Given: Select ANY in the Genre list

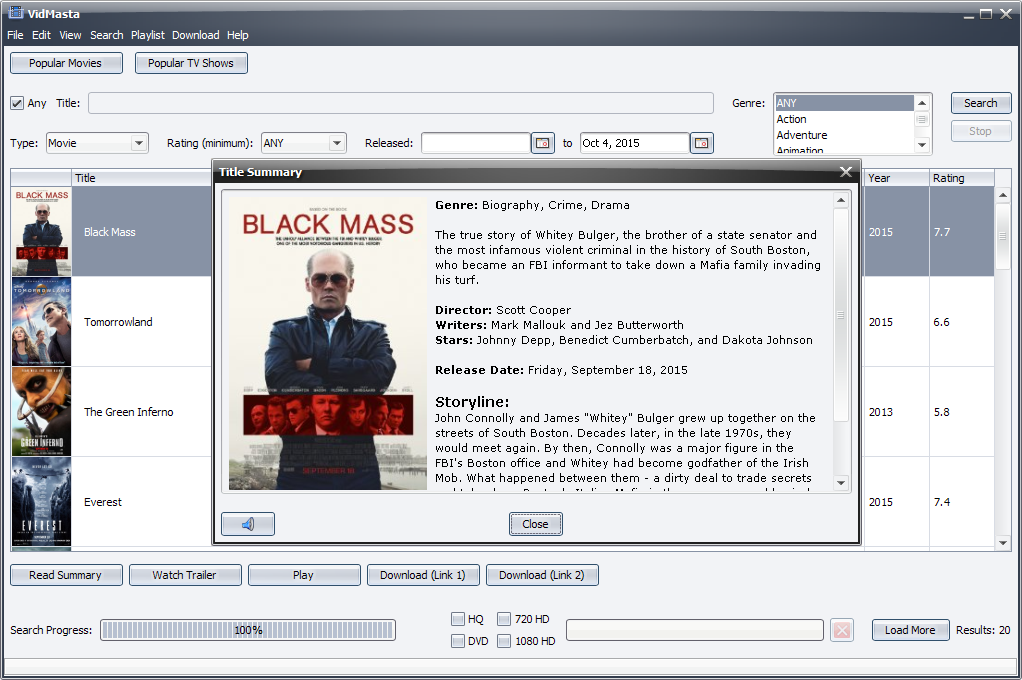Looking at the screenshot, I should (844, 103).
